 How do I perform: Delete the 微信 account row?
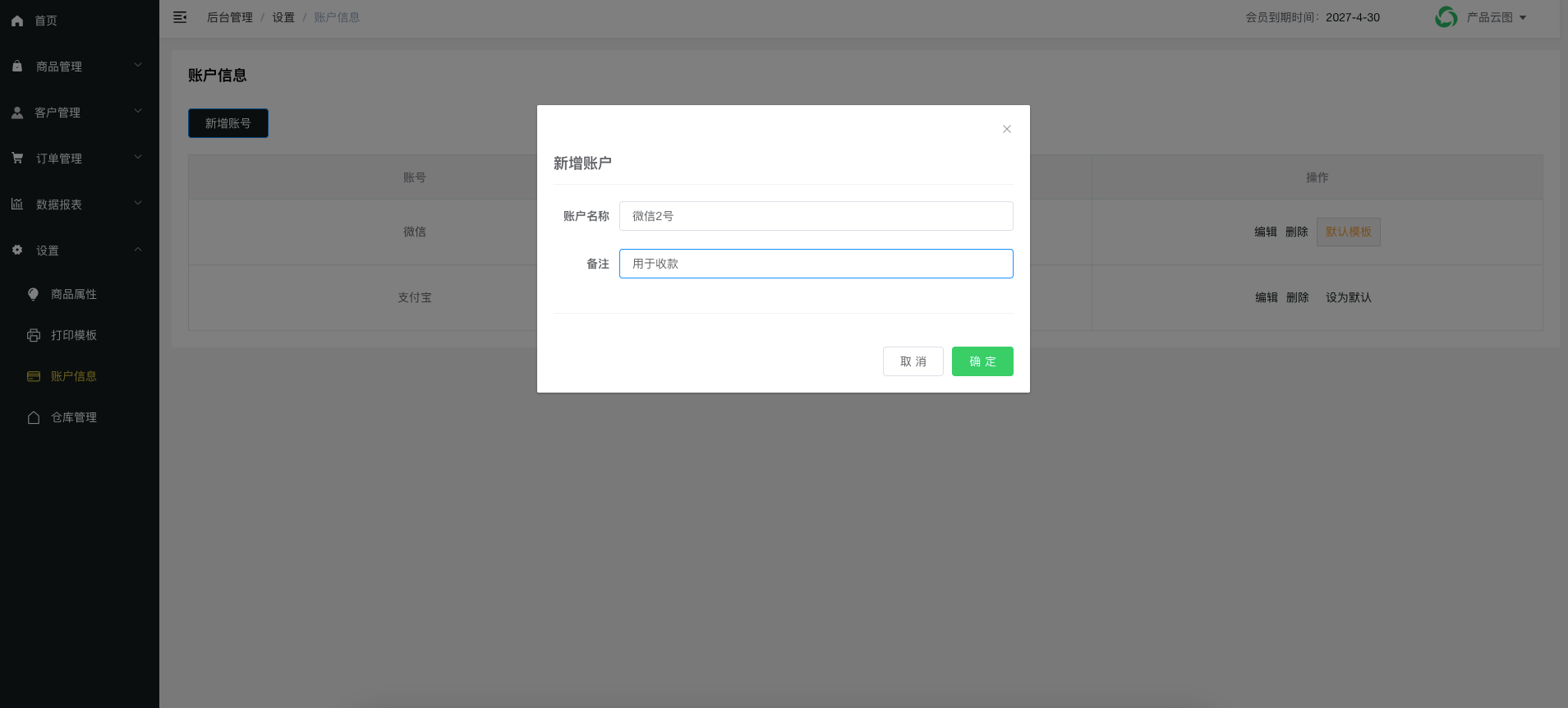(1297, 232)
